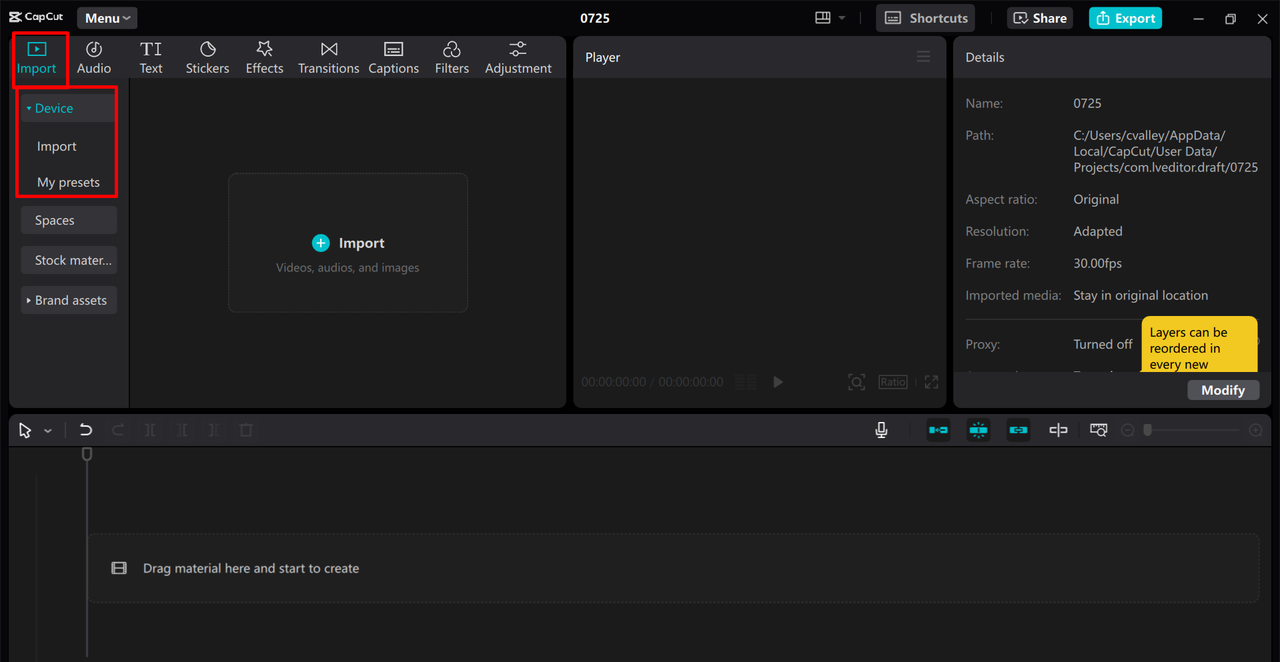Screen dimensions: 1280x662
Task: Click the Delete trash icon
Action: (x=246, y=430)
